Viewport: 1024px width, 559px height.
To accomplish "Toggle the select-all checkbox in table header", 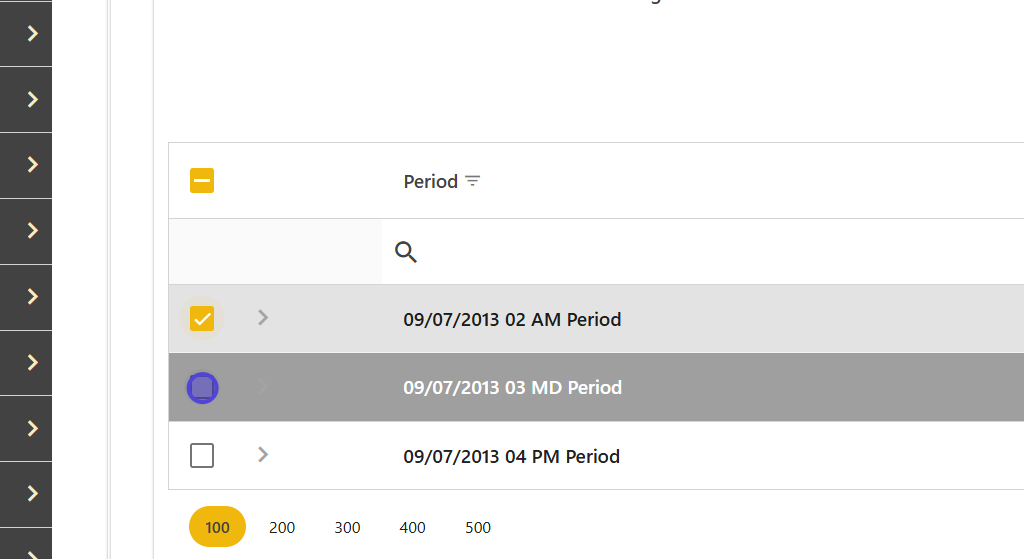I will coord(202,181).
